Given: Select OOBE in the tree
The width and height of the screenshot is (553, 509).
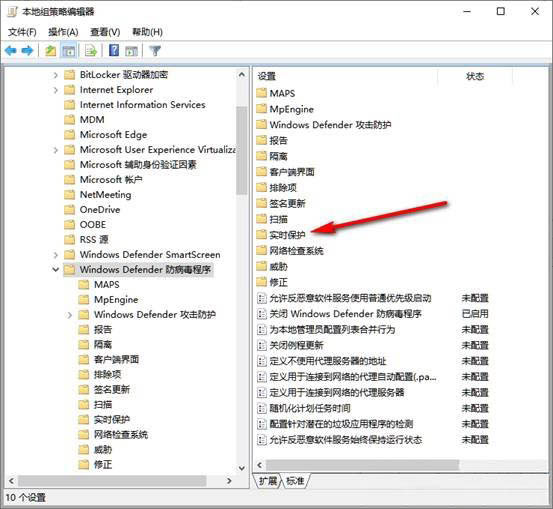Looking at the screenshot, I should tap(93, 225).
